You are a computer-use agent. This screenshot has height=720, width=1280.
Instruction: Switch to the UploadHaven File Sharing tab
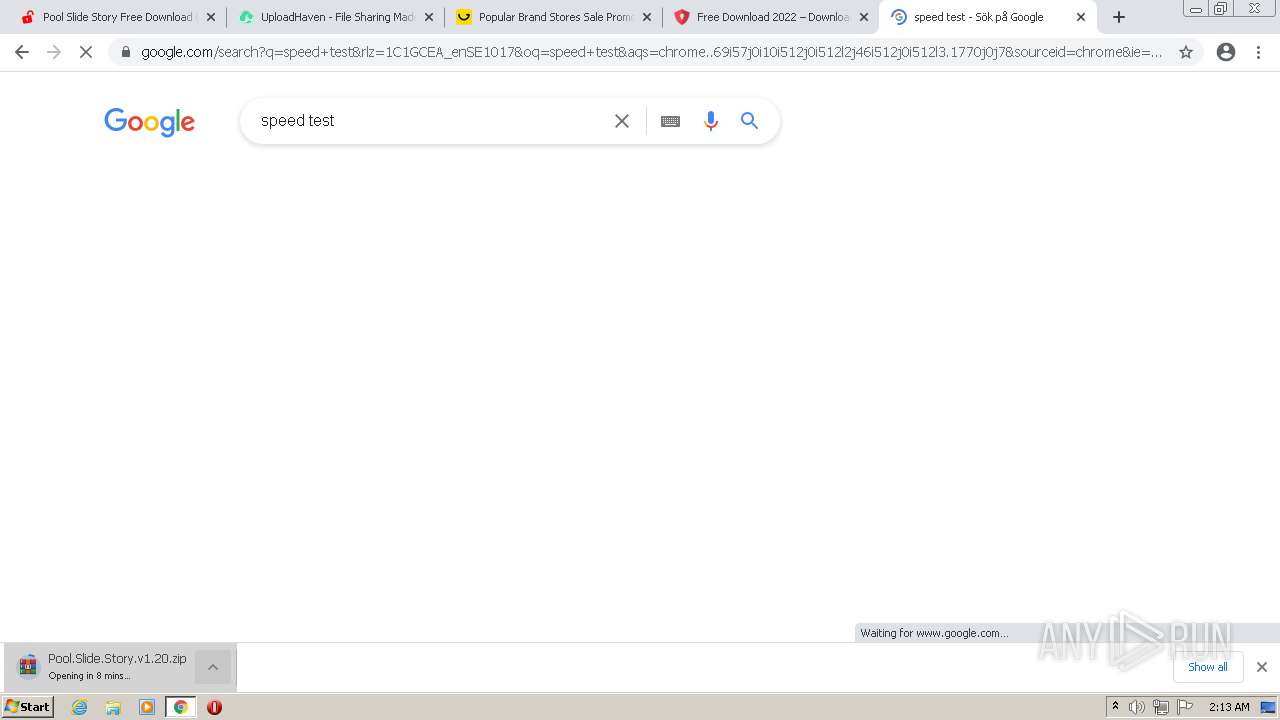(x=335, y=17)
